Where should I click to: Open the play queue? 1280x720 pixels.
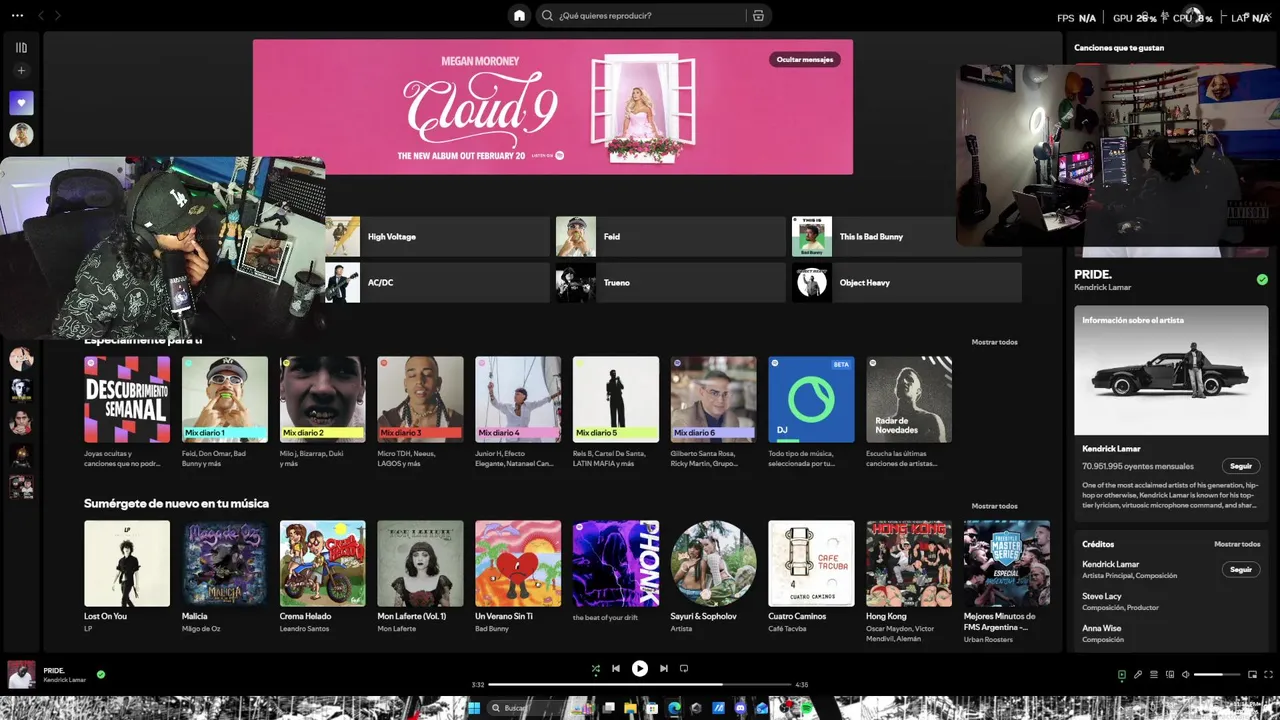1154,674
